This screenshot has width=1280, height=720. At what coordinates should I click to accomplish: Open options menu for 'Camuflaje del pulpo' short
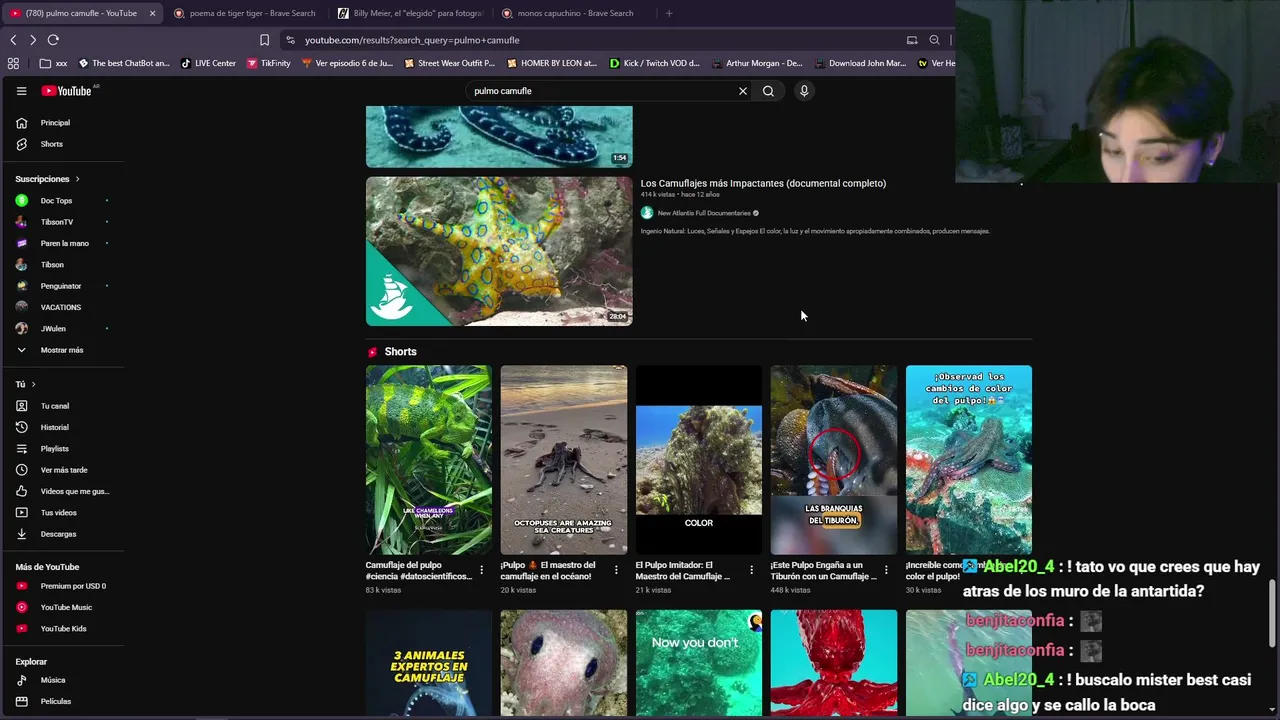click(x=481, y=570)
